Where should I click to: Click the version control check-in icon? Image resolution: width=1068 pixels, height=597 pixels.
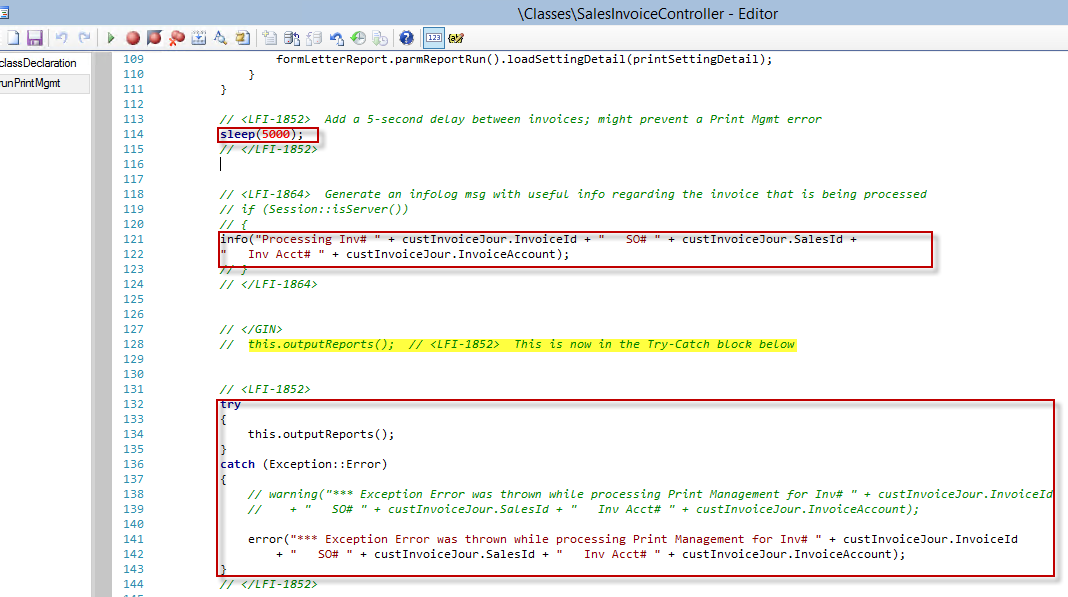(292, 38)
